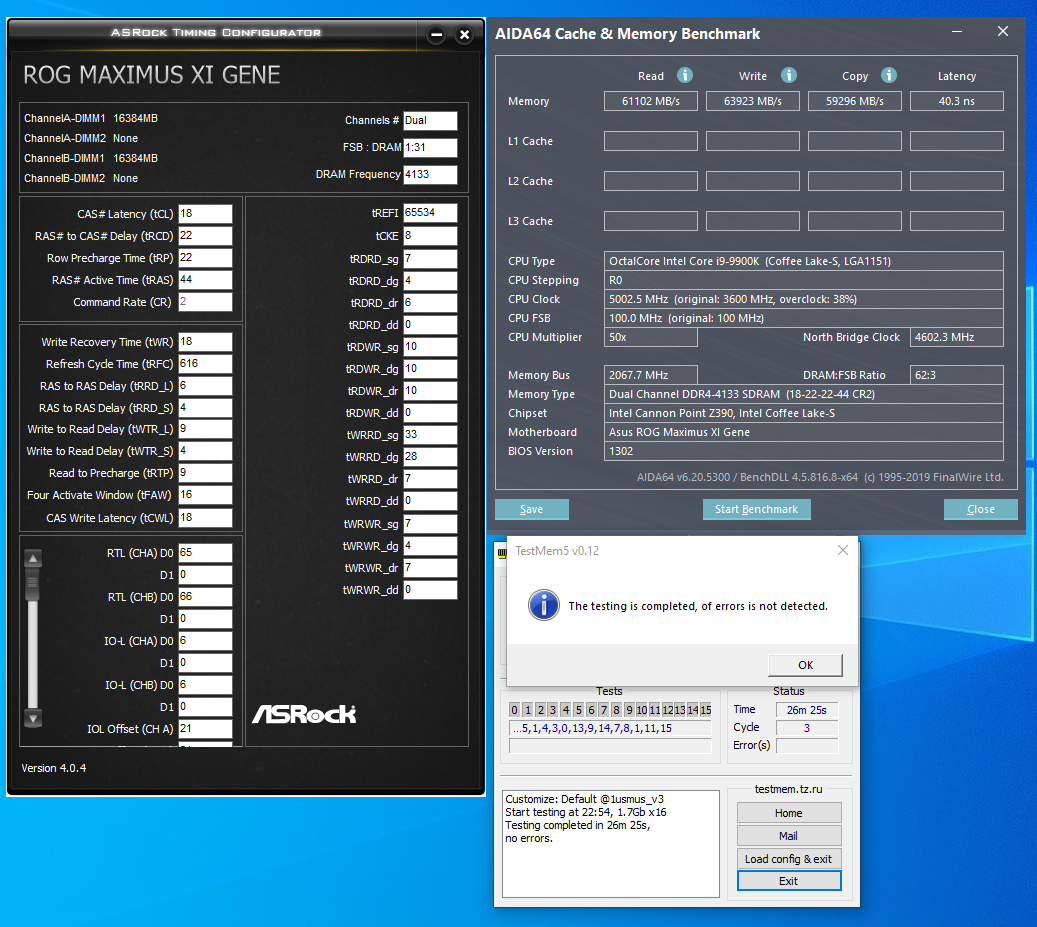Minimize the ASRock Timing Configurator window
The image size is (1037, 927).
pyautogui.click(x=436, y=34)
